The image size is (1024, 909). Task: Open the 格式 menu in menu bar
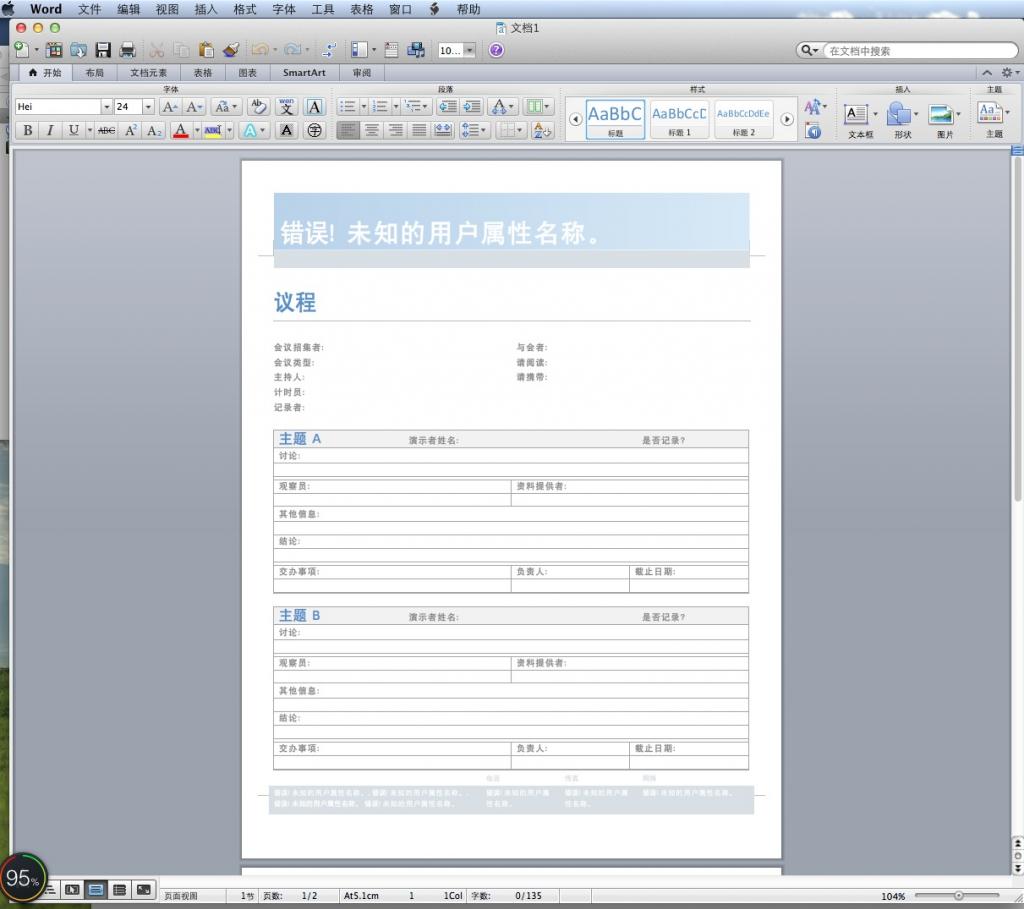[x=245, y=9]
